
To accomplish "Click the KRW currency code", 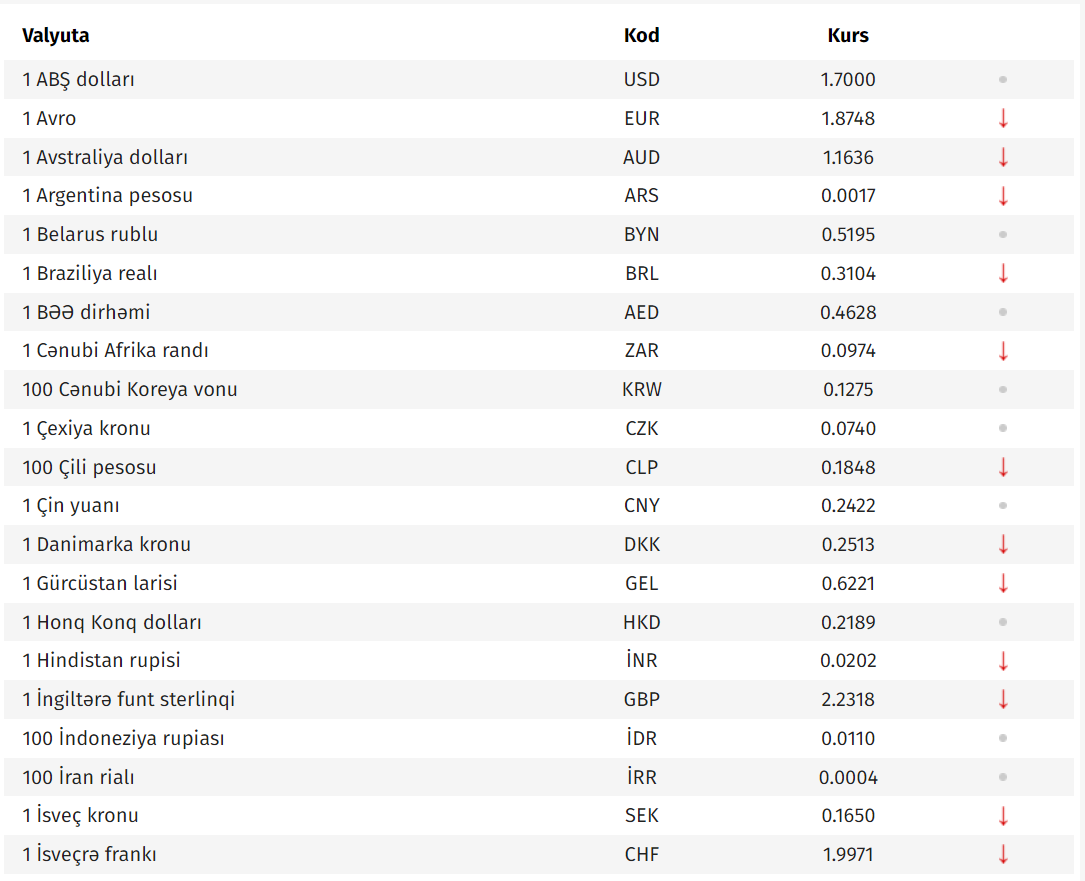I will coord(641,390).
